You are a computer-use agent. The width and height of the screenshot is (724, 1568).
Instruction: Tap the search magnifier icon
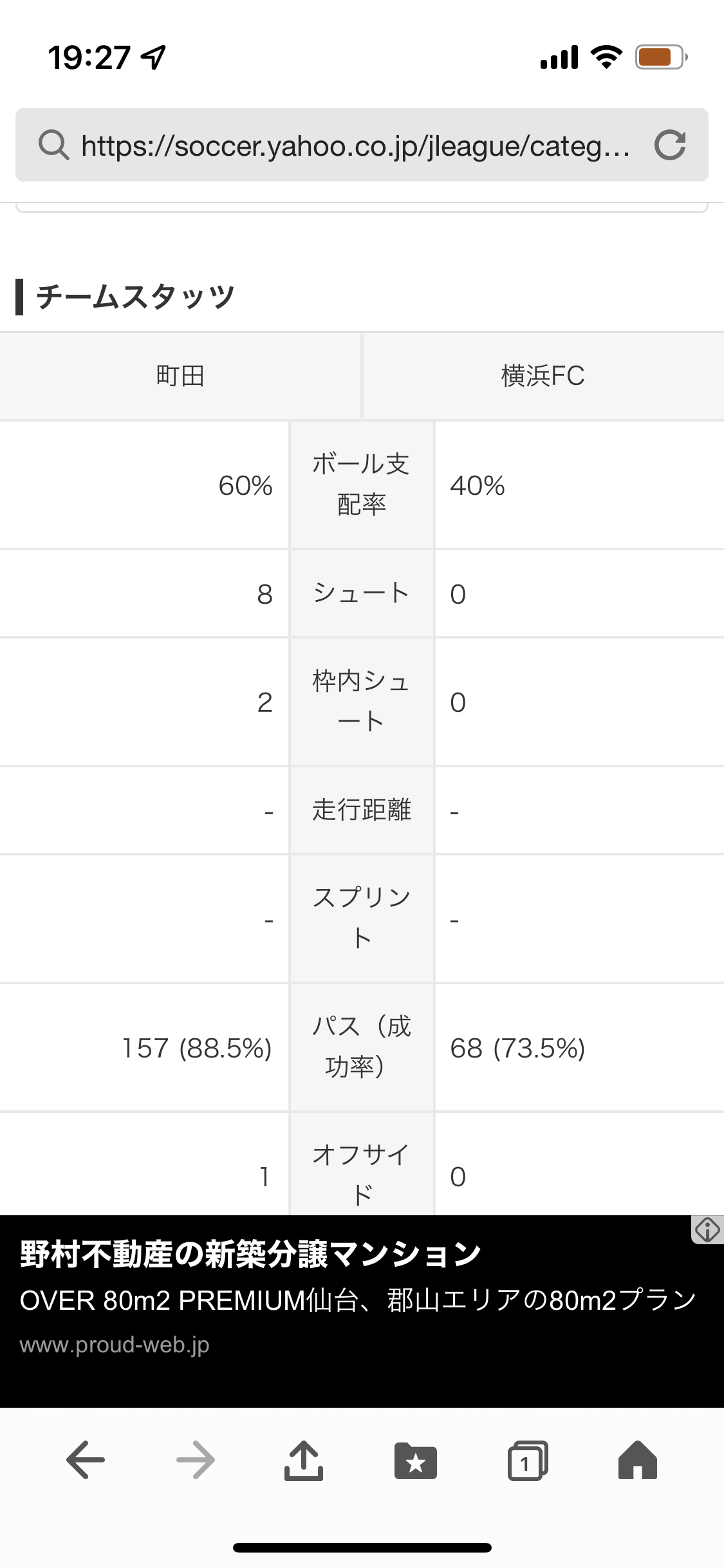coord(53,145)
